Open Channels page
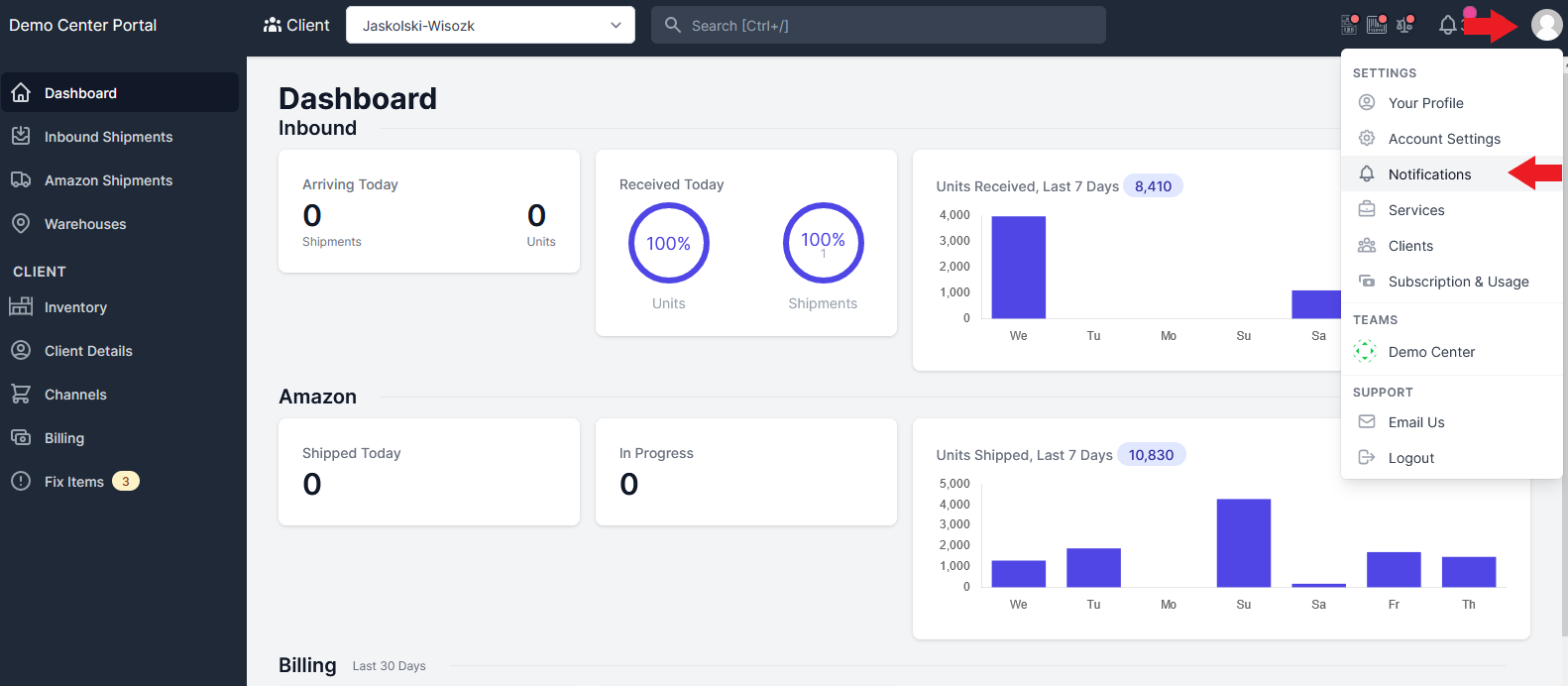 [x=120, y=394]
